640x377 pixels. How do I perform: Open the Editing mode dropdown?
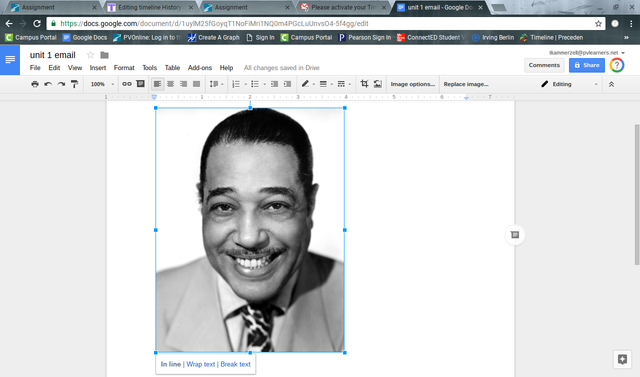pos(569,84)
